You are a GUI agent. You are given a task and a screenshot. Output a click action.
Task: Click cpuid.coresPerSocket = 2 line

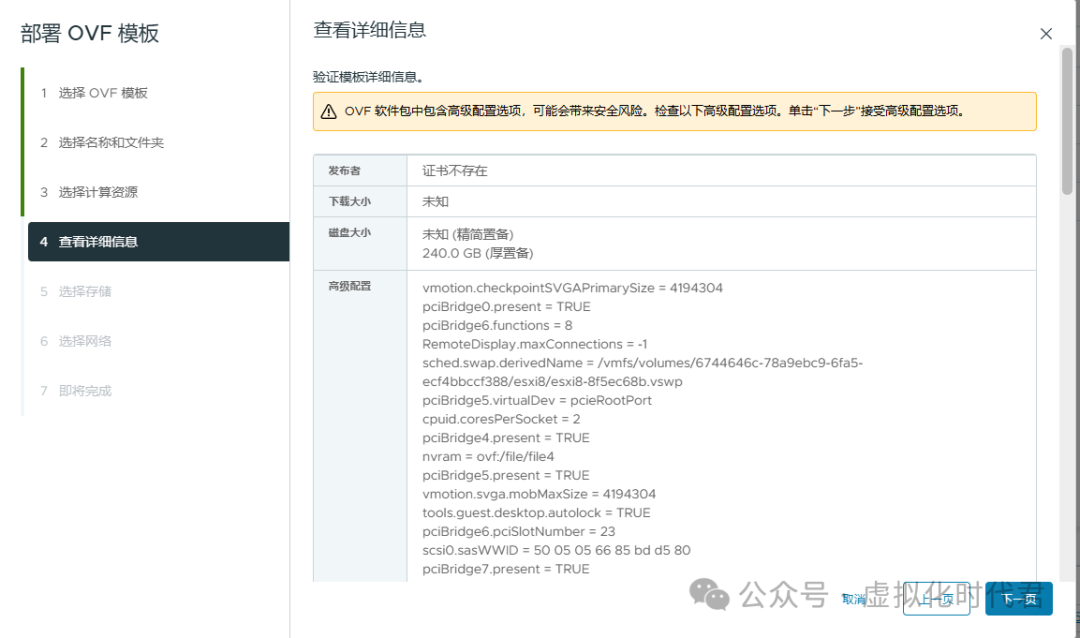501,419
